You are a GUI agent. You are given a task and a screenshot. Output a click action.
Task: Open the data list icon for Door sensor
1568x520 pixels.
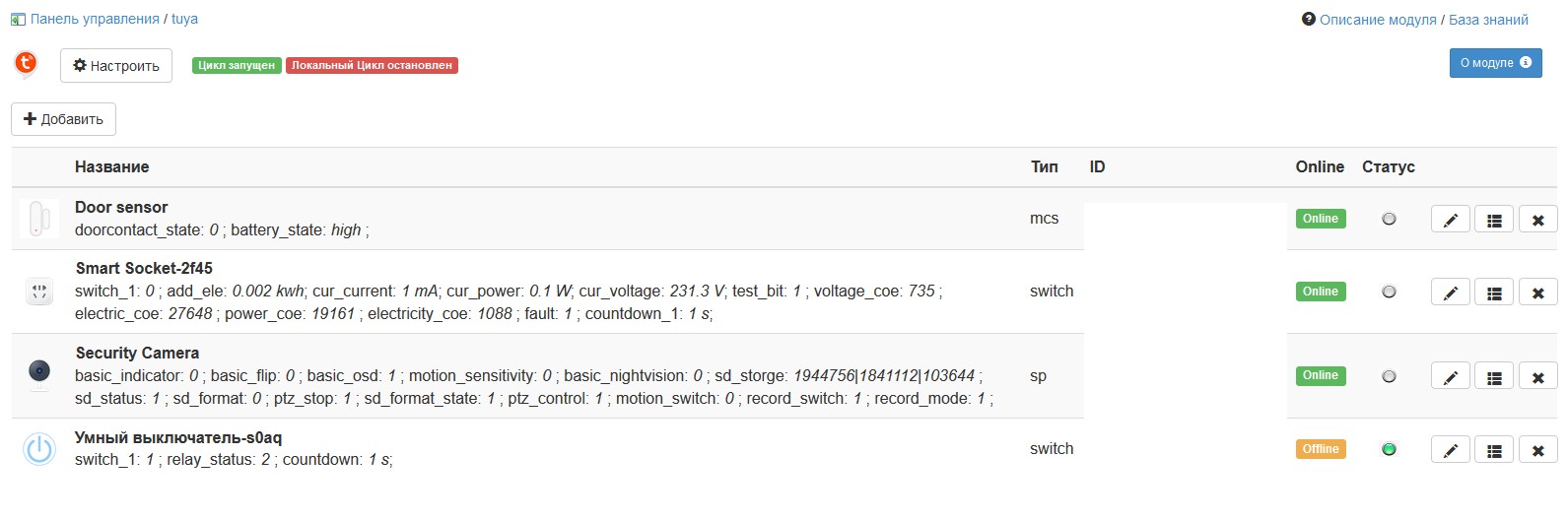pyautogui.click(x=1494, y=220)
